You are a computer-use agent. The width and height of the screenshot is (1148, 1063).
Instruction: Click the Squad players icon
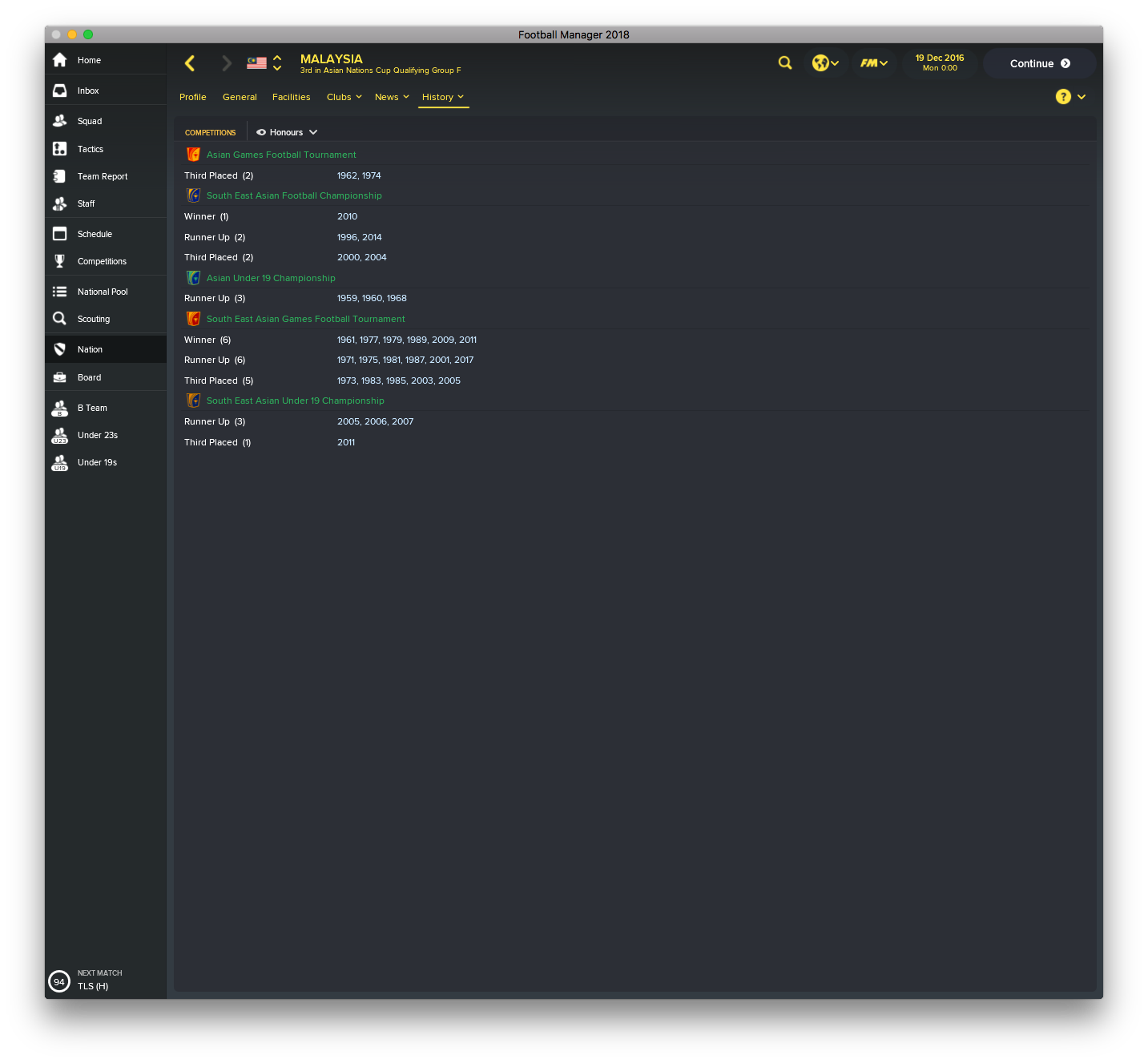tap(59, 121)
